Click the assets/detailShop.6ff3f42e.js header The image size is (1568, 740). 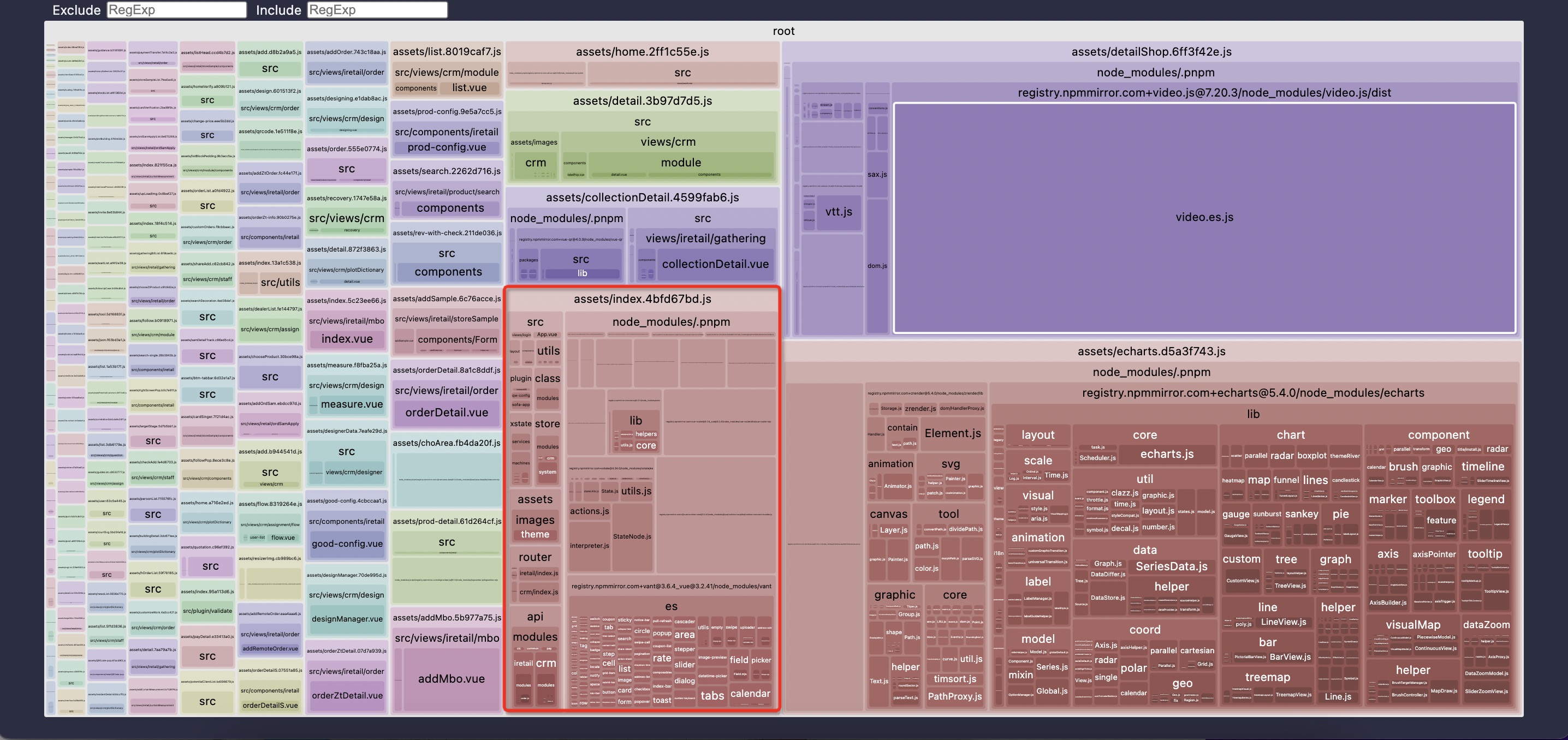(x=1151, y=52)
